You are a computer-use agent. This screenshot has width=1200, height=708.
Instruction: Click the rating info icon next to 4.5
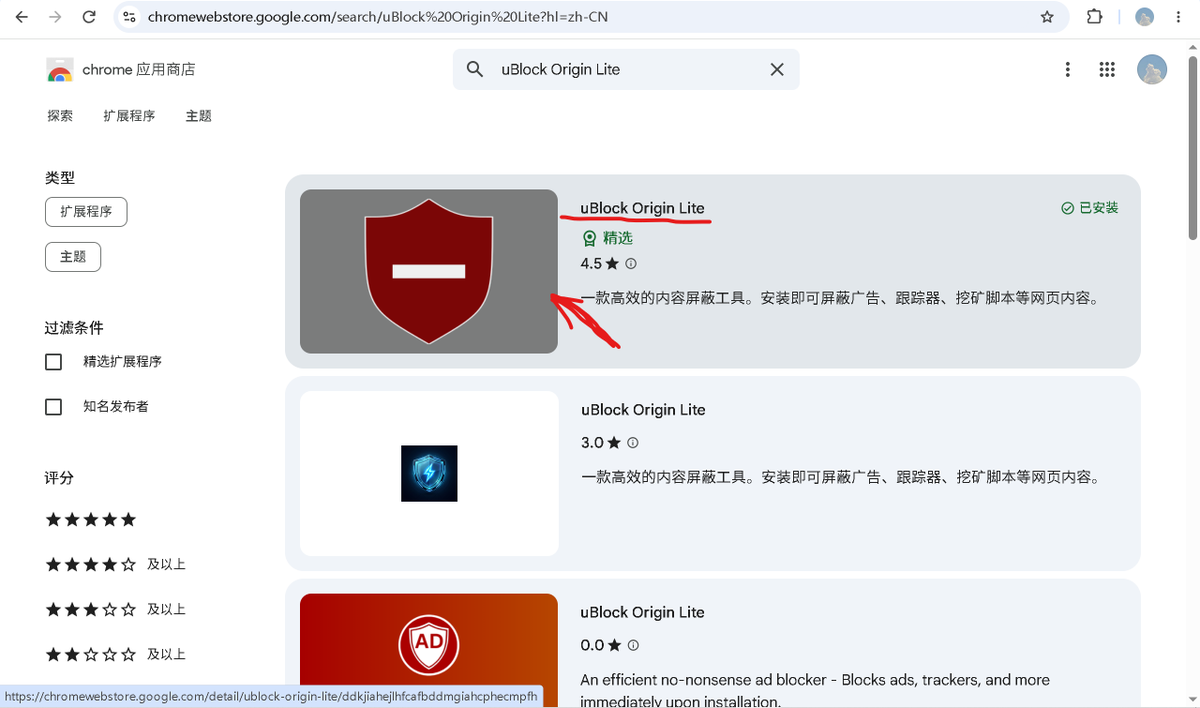click(x=631, y=264)
